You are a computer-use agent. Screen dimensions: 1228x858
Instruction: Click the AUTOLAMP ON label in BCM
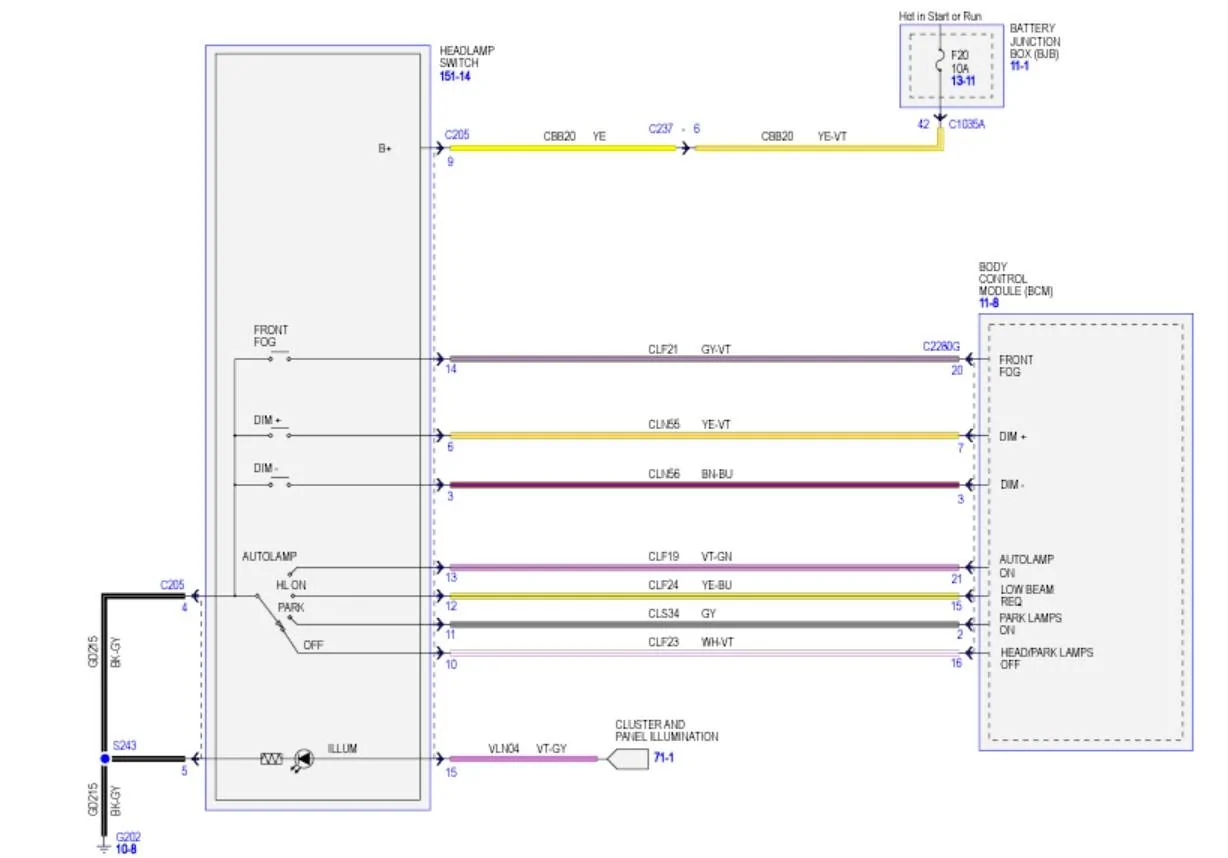click(x=1026, y=566)
